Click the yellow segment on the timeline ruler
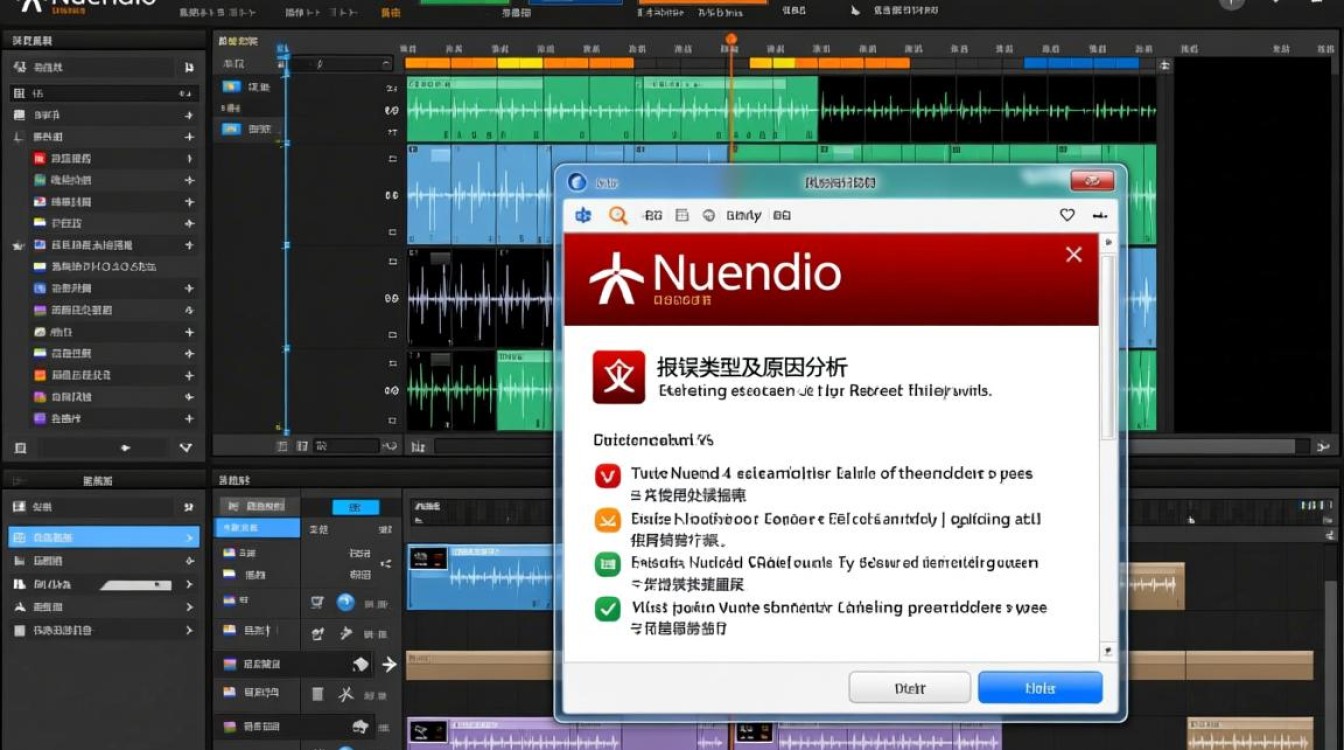The height and width of the screenshot is (750, 1344). pos(519,63)
